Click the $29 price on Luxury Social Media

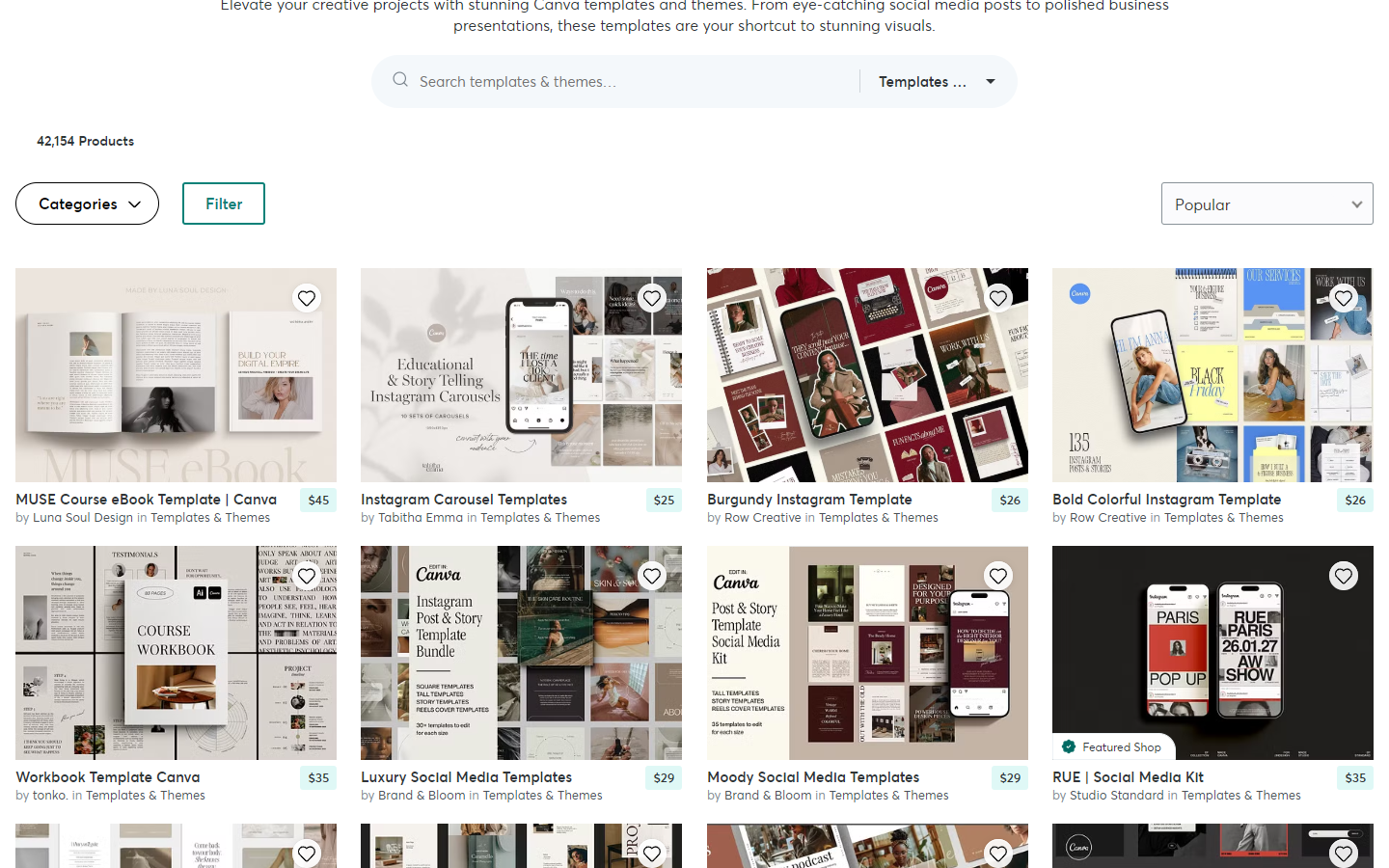tap(664, 777)
